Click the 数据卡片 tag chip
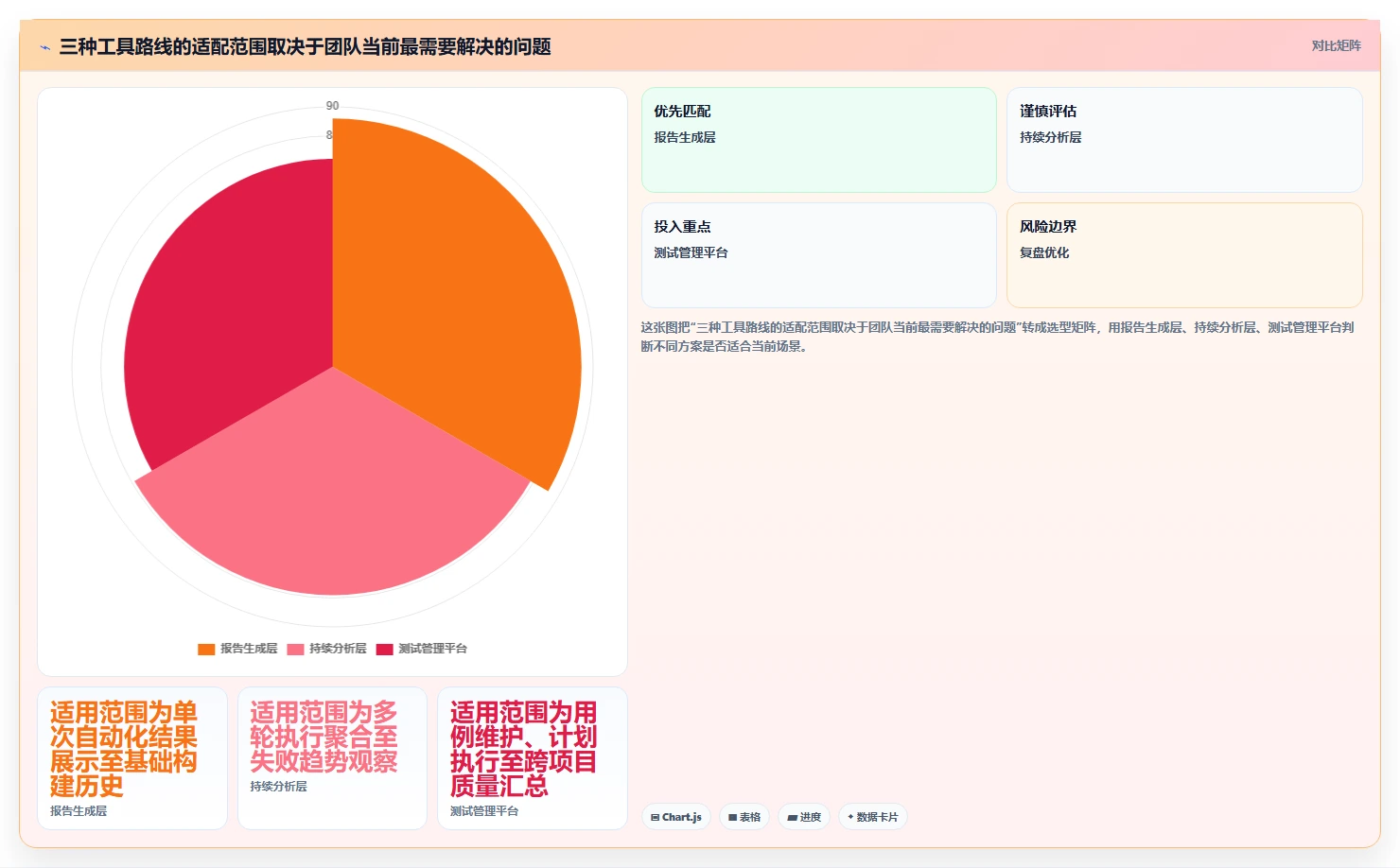1400x868 pixels. click(x=873, y=817)
